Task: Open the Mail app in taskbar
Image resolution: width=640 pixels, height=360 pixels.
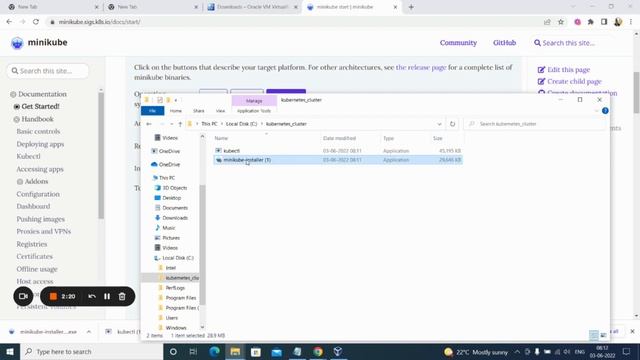Action: 276,351
